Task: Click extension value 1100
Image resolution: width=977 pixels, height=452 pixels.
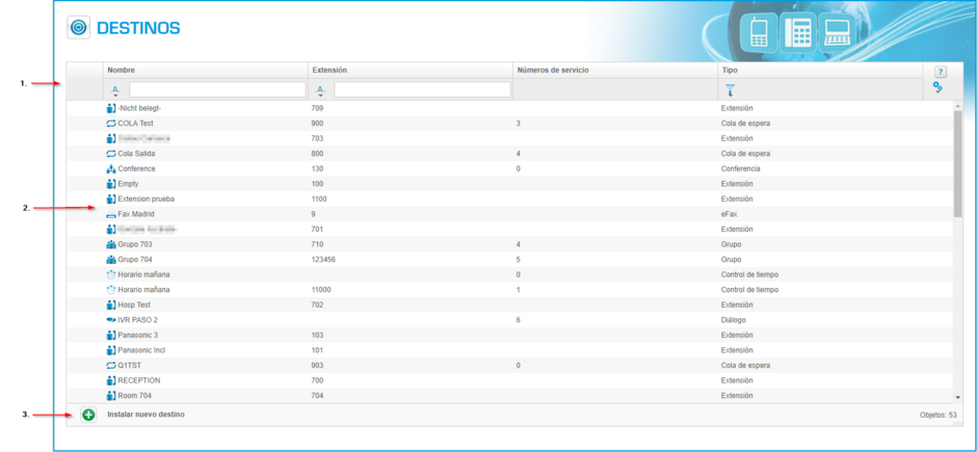Action: [x=319, y=199]
